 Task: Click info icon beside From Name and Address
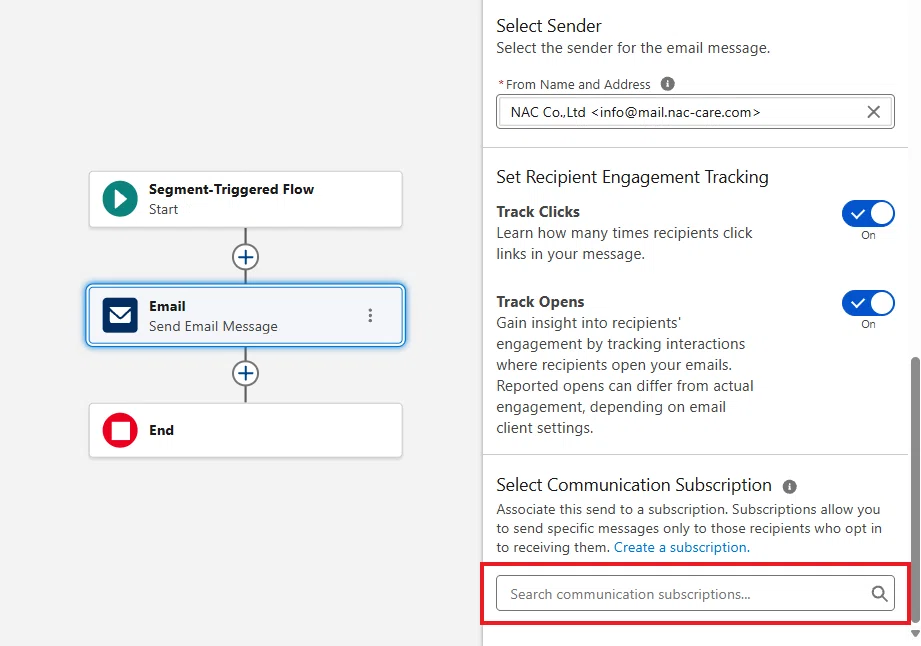(667, 83)
